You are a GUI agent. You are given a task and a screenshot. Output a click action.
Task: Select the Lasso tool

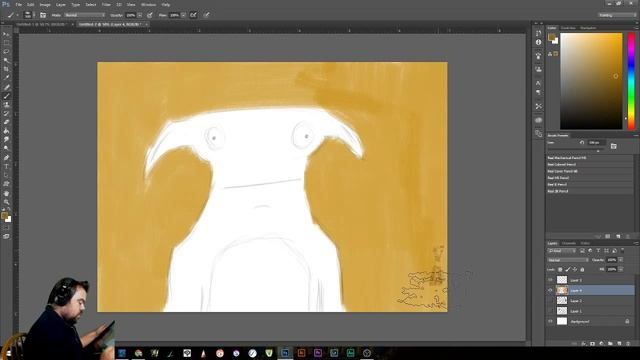tap(6, 51)
